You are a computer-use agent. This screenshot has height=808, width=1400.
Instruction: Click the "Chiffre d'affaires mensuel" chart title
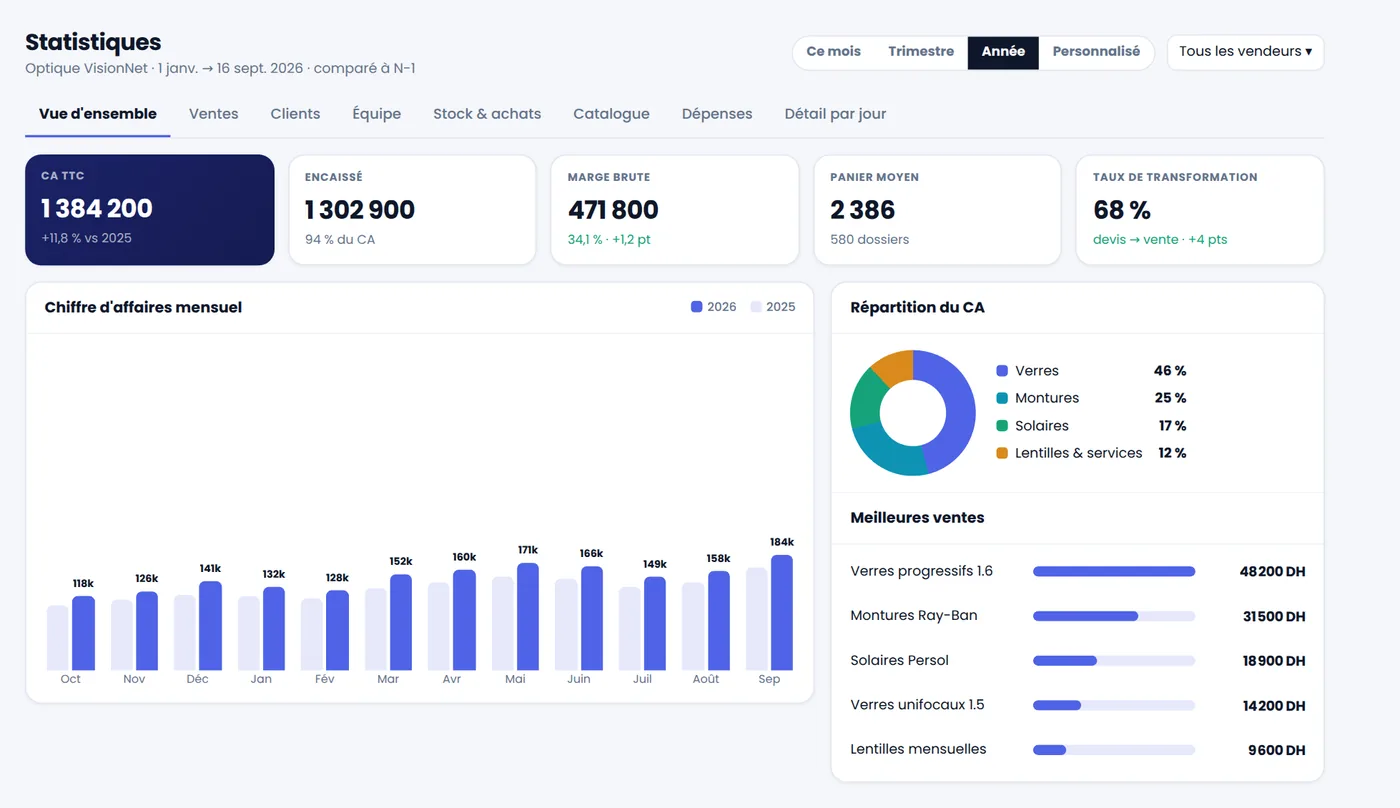point(143,307)
